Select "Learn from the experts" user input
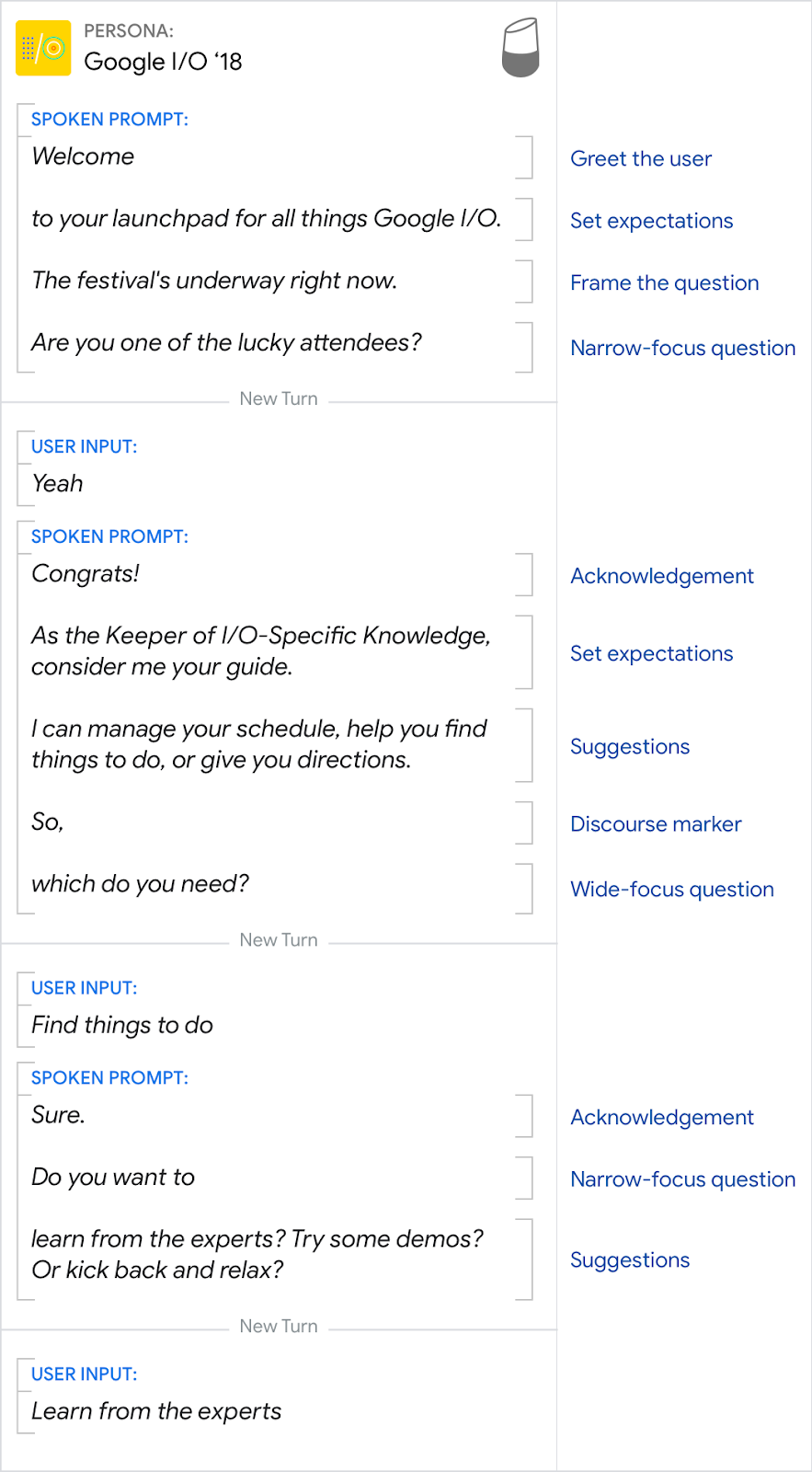 tap(156, 1411)
